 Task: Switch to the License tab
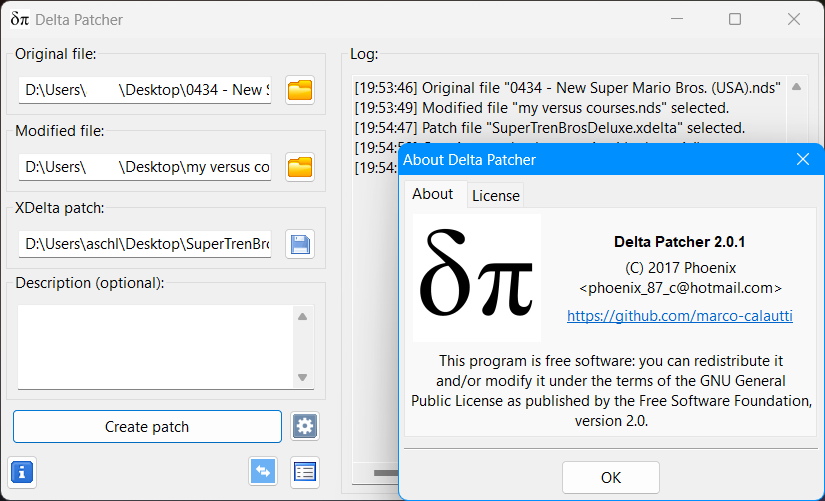pos(495,195)
